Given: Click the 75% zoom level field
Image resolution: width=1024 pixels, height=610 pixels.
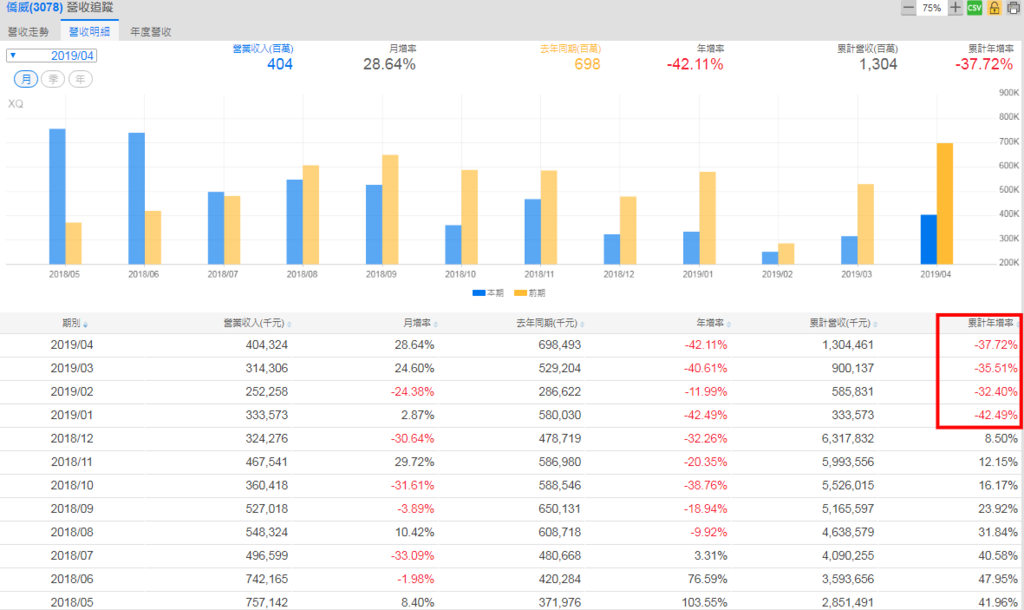Looking at the screenshot, I should (932, 8).
